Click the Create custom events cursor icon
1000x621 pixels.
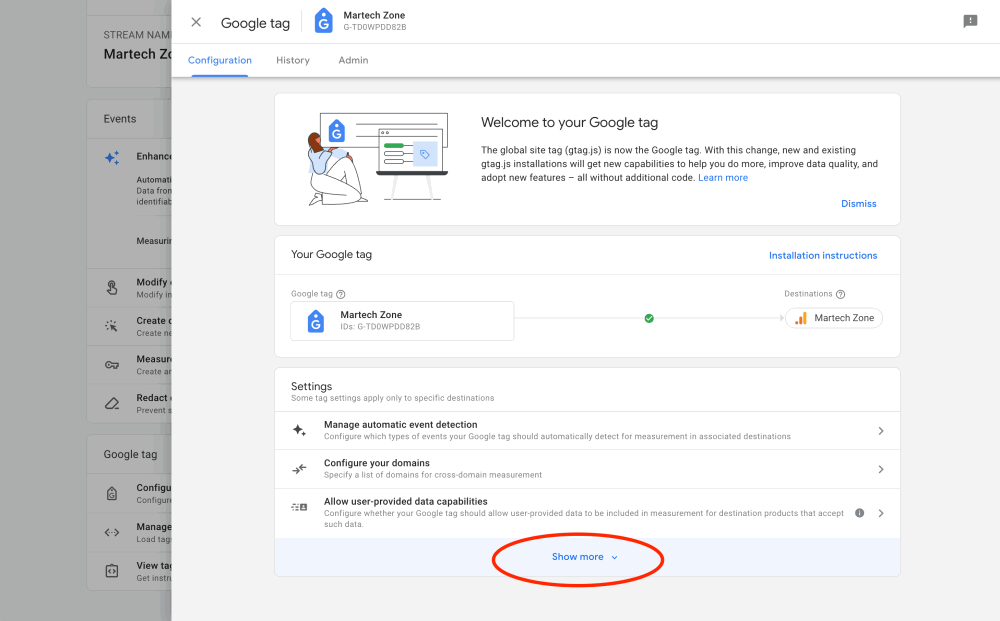click(111, 326)
